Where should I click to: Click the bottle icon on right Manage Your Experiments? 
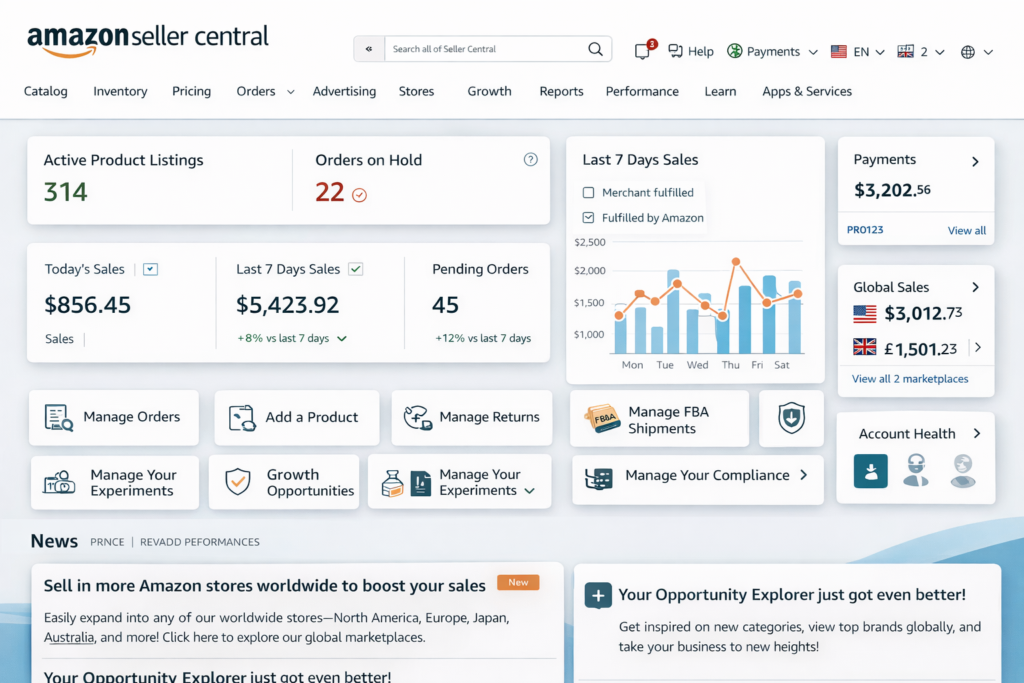(392, 484)
